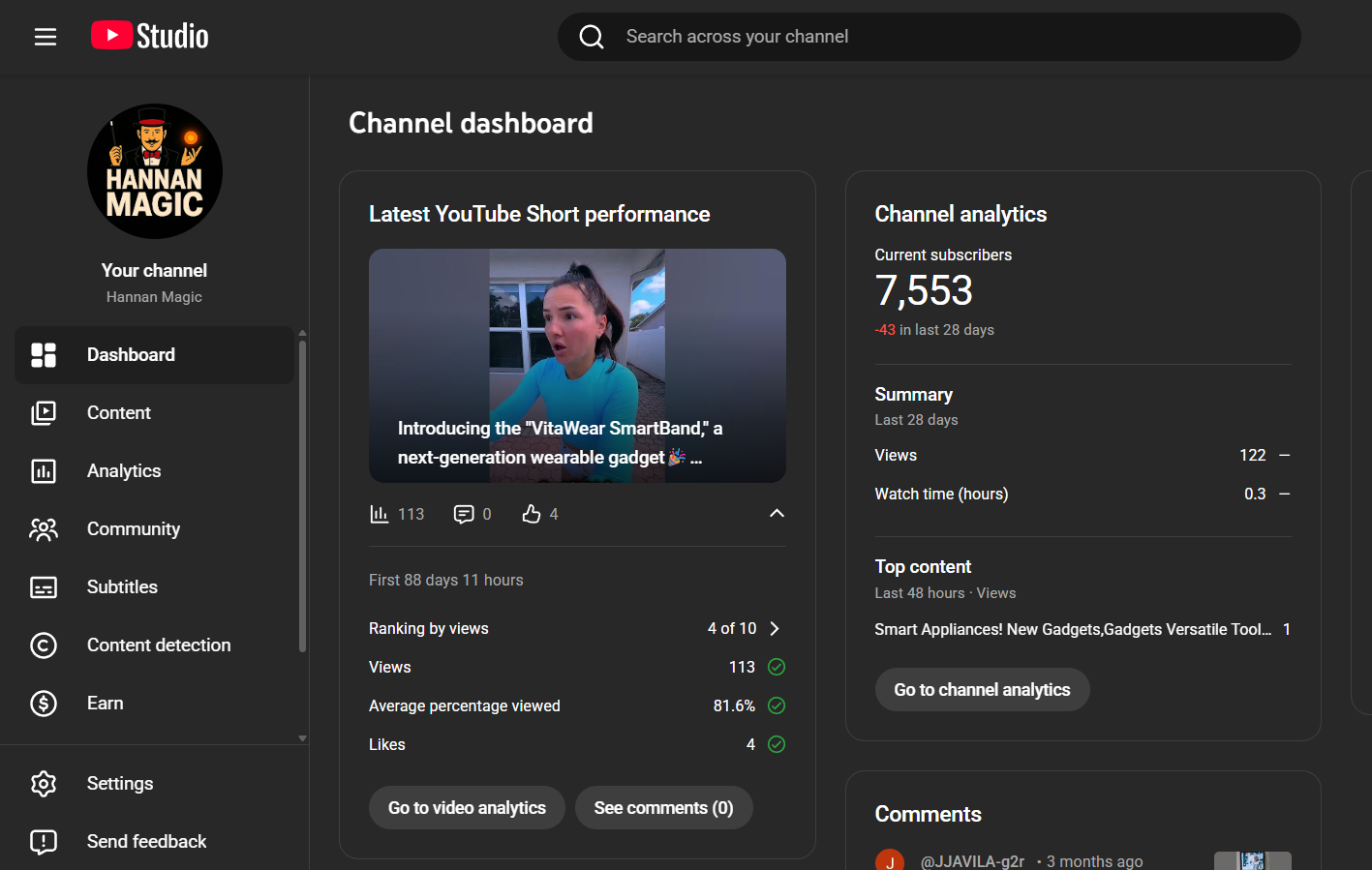Viewport: 1372px width, 870px height.
Task: Click Go to video analytics button
Action: click(x=467, y=808)
